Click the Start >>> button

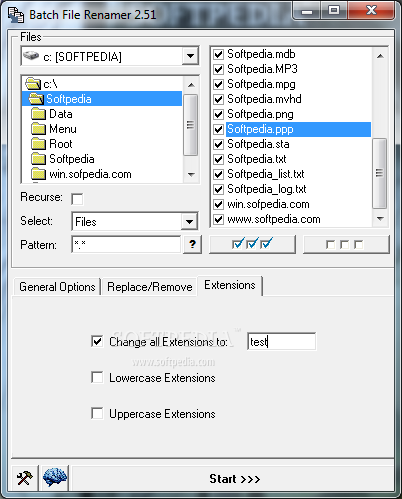(x=235, y=479)
